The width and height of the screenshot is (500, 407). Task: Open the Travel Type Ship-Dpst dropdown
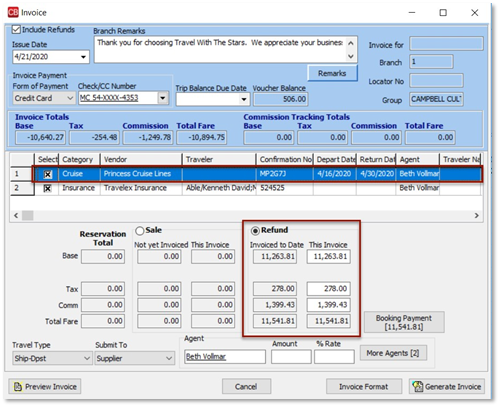coord(87,359)
